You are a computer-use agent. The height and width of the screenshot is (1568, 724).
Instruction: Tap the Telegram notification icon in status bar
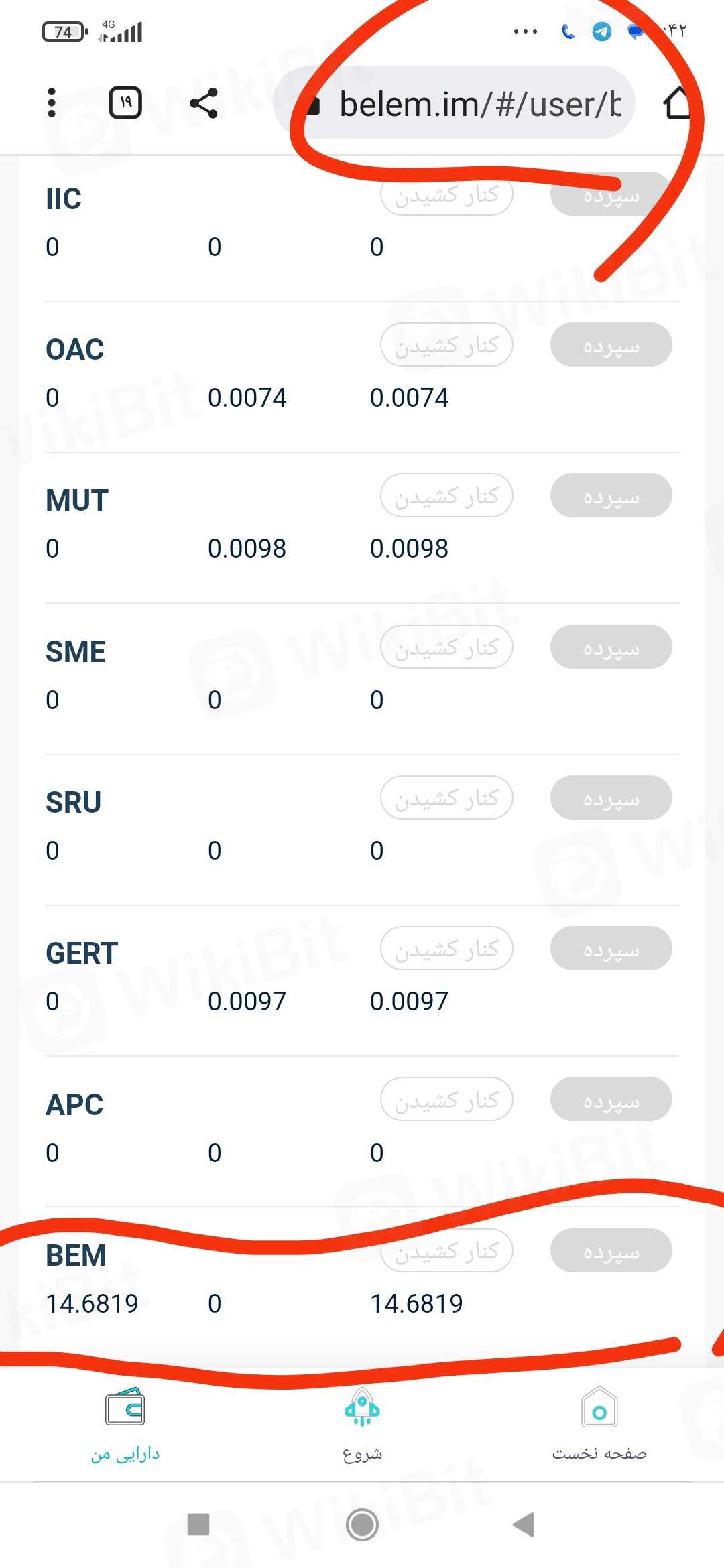coord(602,31)
